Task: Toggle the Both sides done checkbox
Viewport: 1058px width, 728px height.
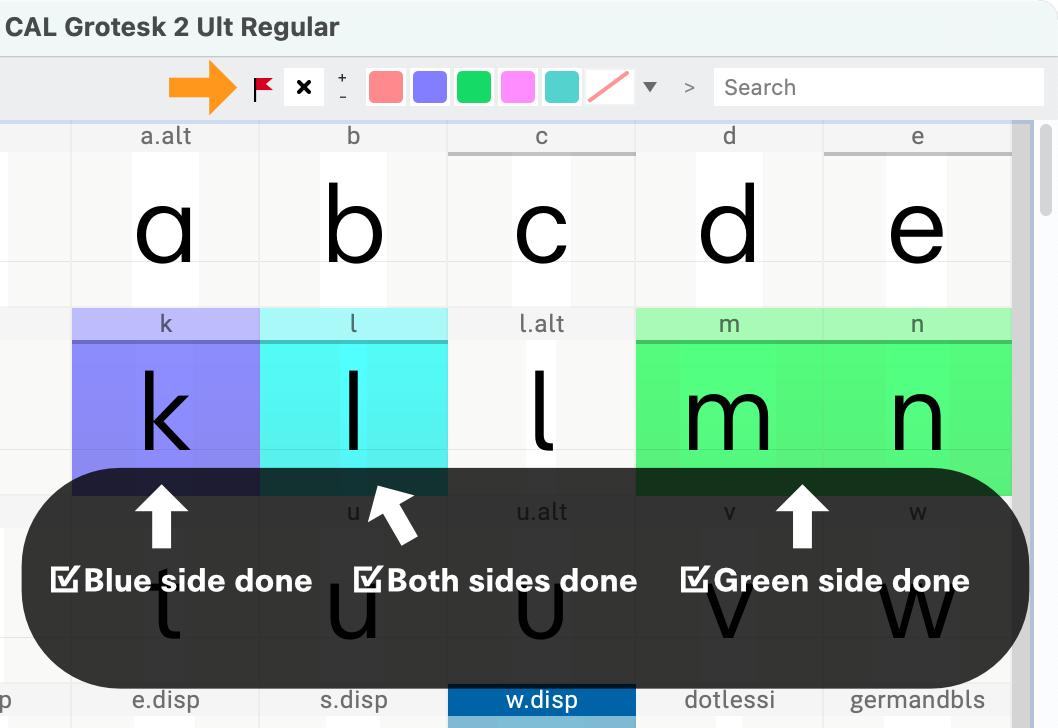Action: pyautogui.click(x=368, y=579)
